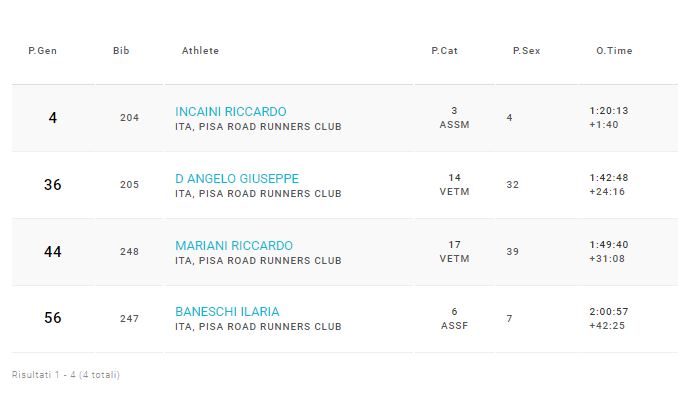The image size is (678, 398).
Task: Select bib number 204 cell
Action: [129, 118]
